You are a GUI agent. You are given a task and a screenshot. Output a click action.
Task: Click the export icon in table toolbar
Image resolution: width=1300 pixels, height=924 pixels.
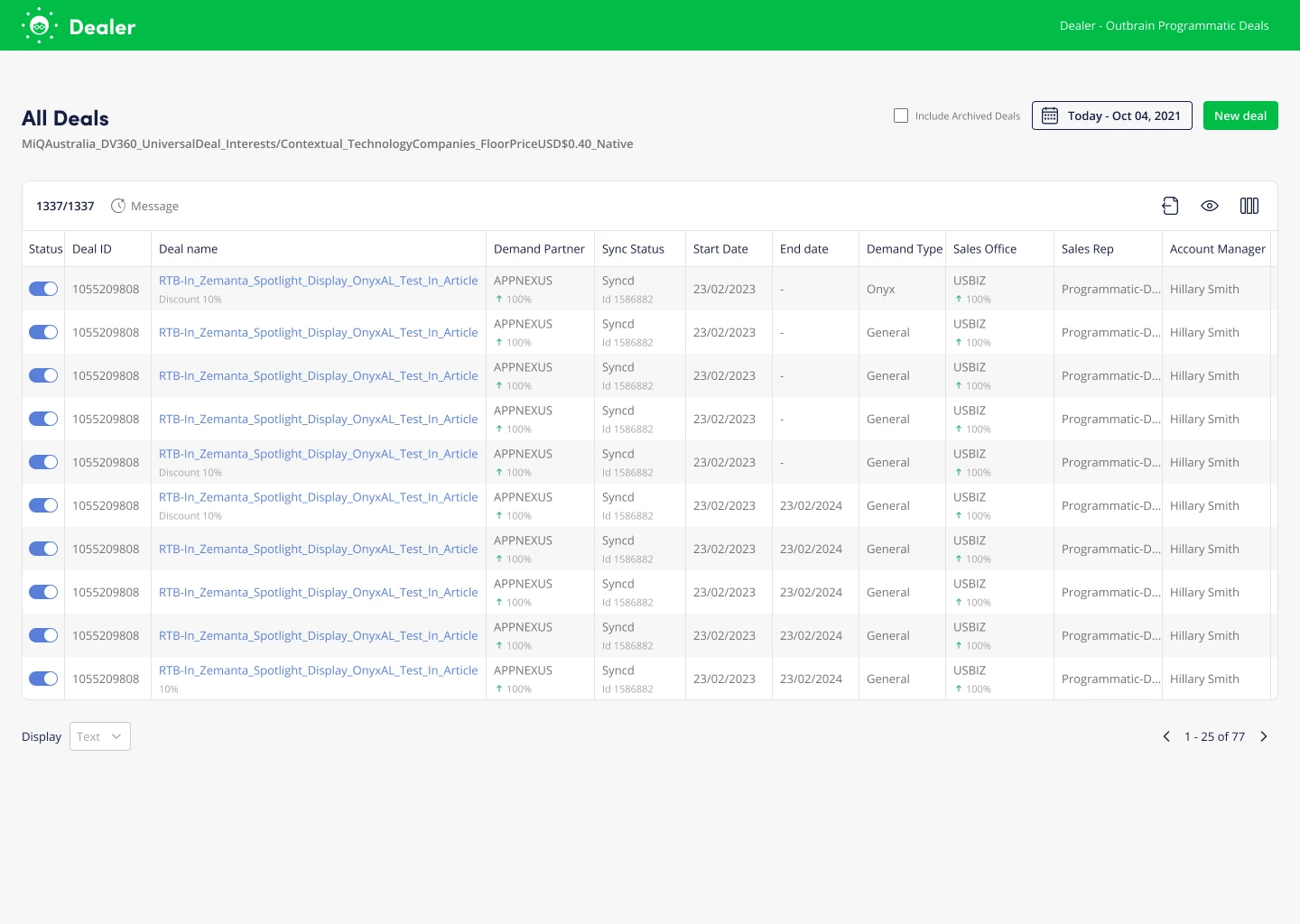(x=1170, y=206)
